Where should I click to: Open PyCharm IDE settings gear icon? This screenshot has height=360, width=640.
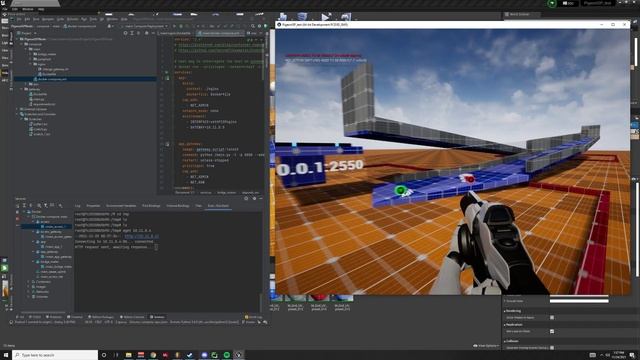click(259, 26)
